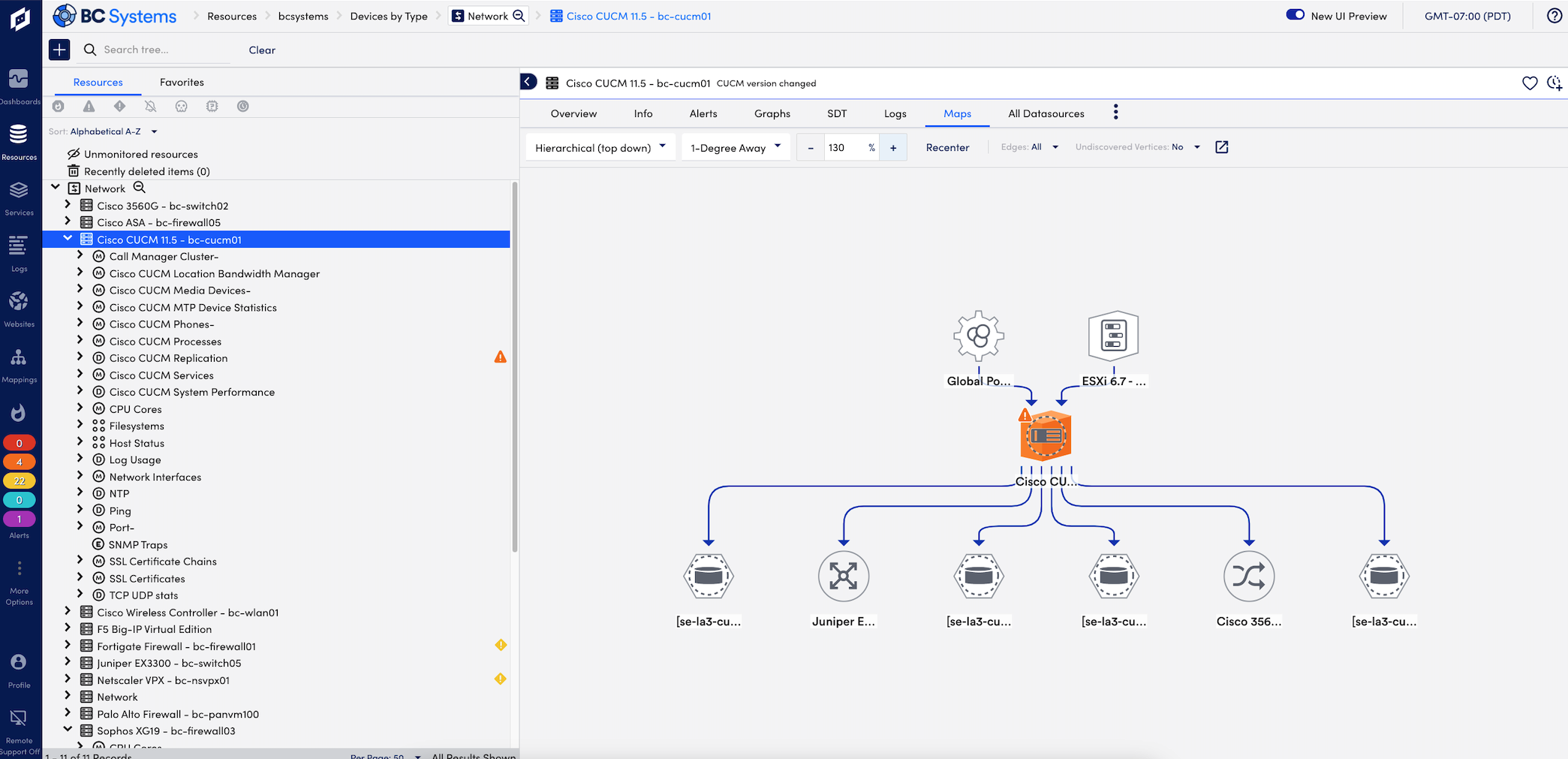
Task: Switch to the Alerts tab
Action: point(703,113)
